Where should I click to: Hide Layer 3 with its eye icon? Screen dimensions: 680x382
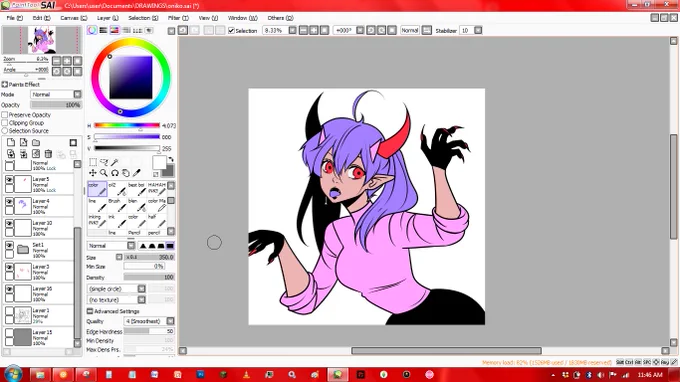point(9,267)
